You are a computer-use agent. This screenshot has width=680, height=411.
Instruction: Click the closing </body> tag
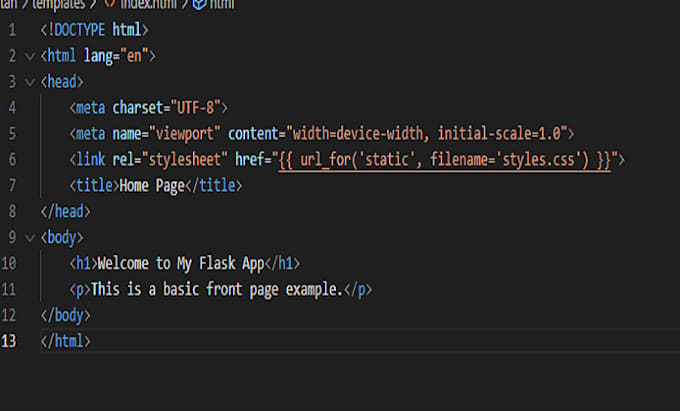[65, 315]
